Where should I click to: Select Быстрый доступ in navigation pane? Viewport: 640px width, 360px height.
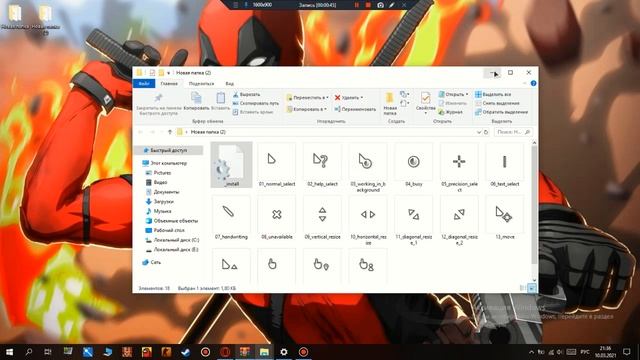coord(168,150)
